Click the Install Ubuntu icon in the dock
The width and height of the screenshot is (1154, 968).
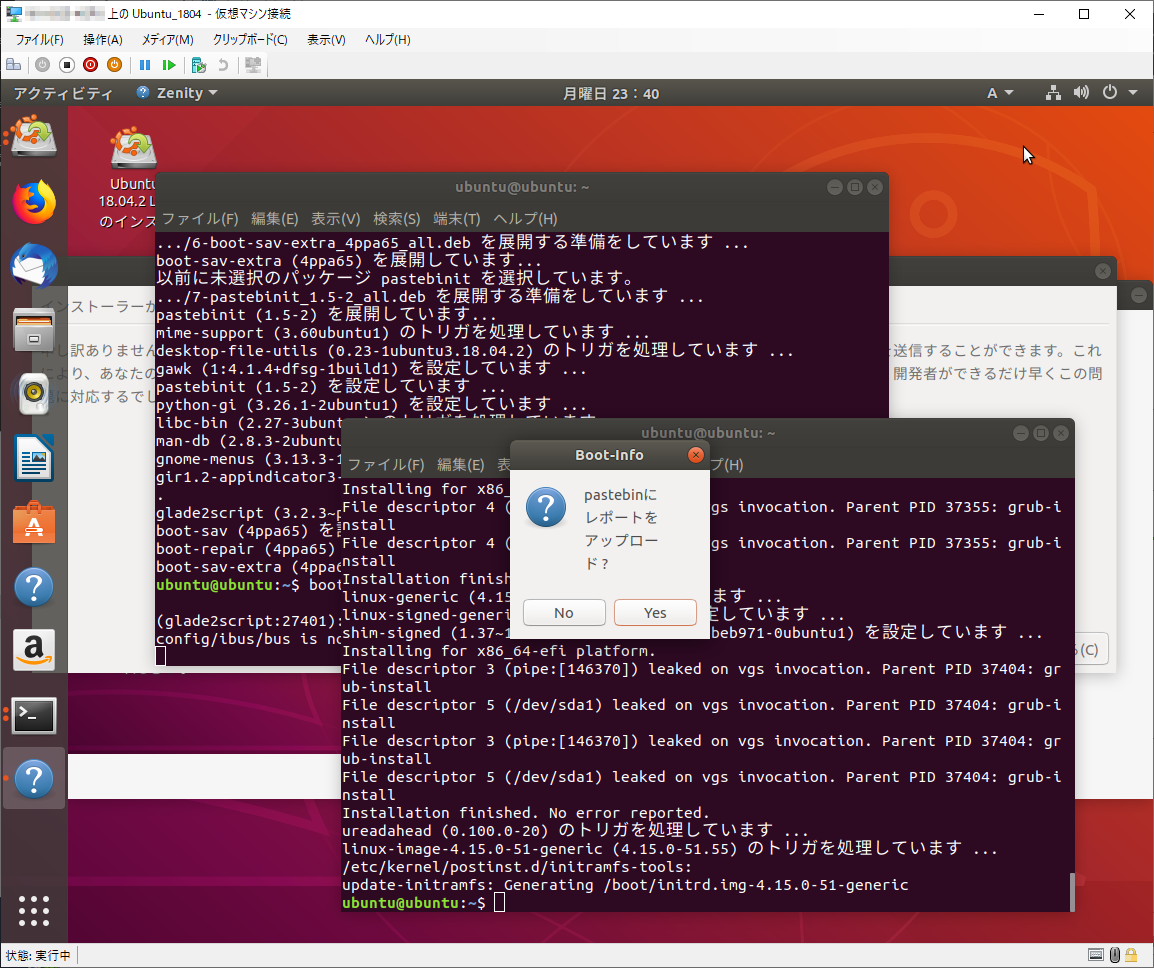[x=34, y=135]
